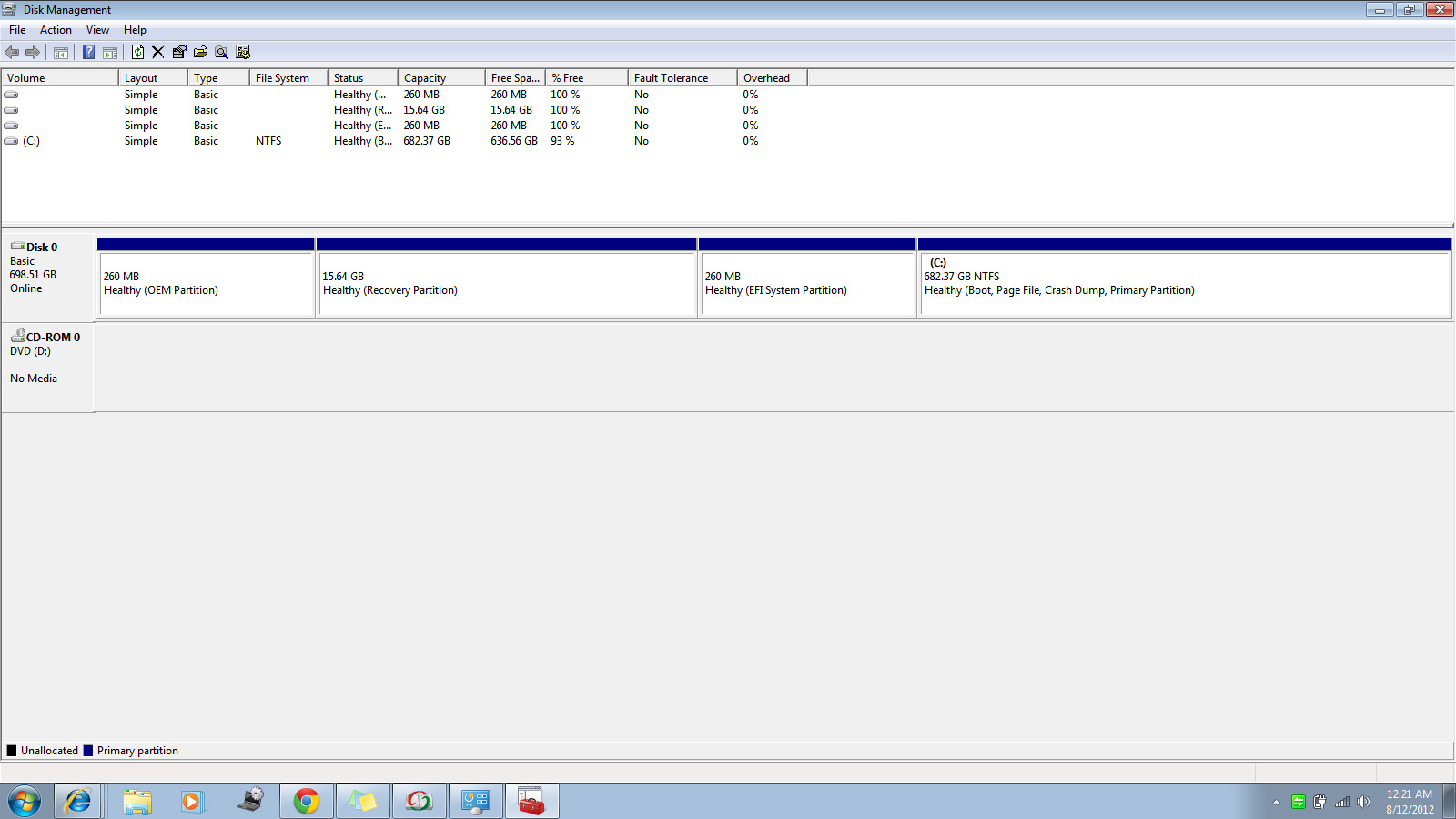Image resolution: width=1456 pixels, height=819 pixels.
Task: Click the % Free column header
Action: (587, 78)
